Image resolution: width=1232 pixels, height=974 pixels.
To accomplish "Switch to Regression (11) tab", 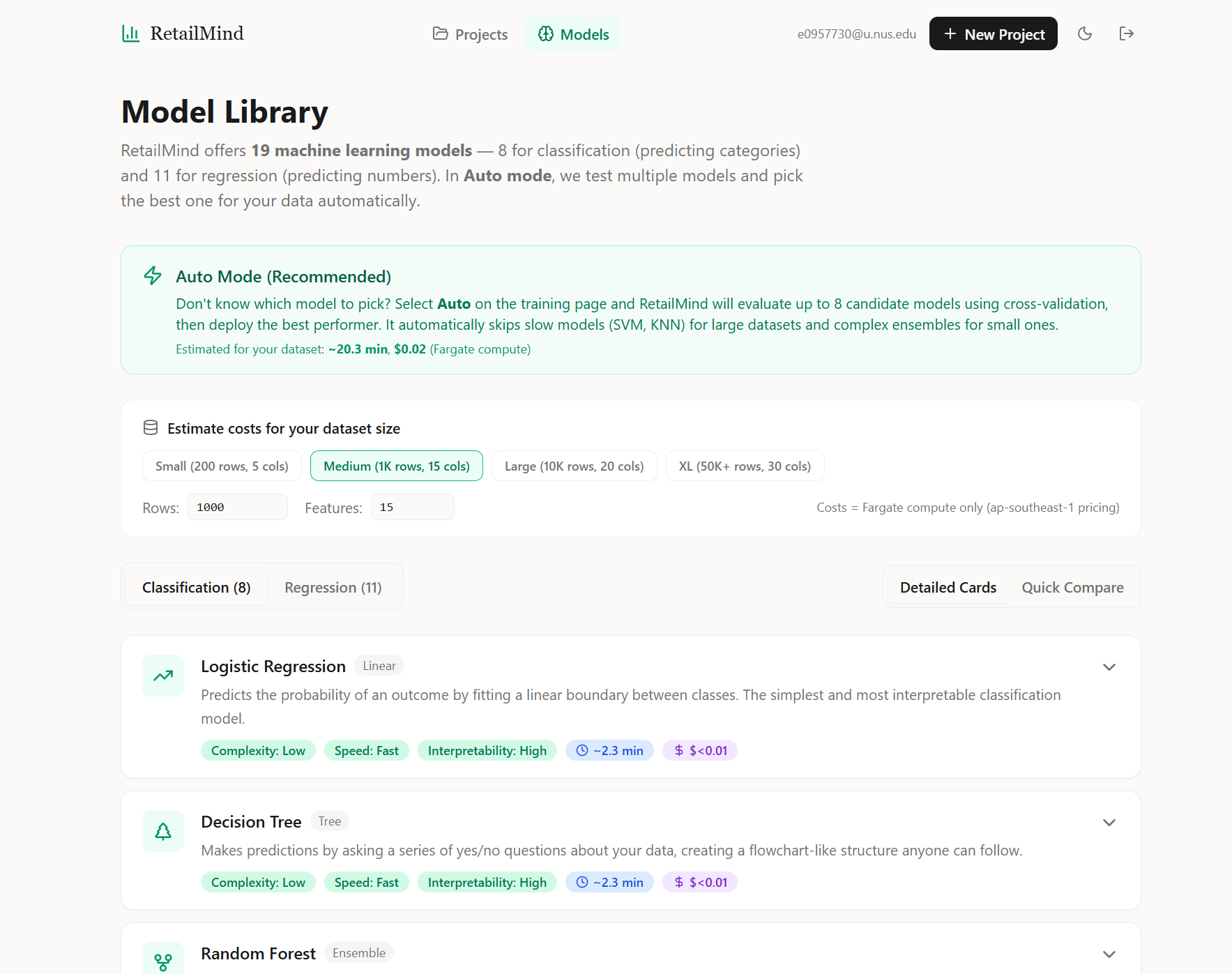I will [x=333, y=587].
